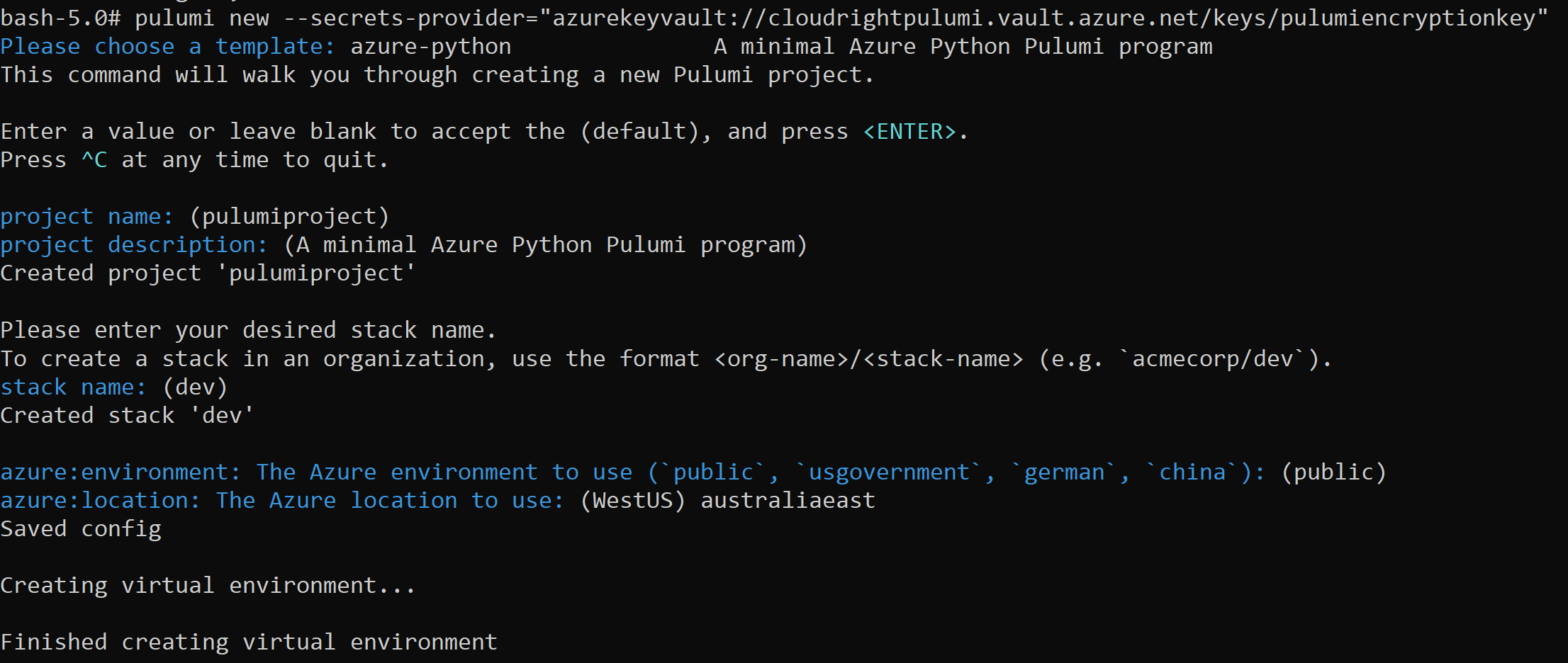Click the azurekeyvault secrets-provider URL
Image resolution: width=1568 pixels, height=663 pixels.
pyautogui.click(x=1043, y=18)
